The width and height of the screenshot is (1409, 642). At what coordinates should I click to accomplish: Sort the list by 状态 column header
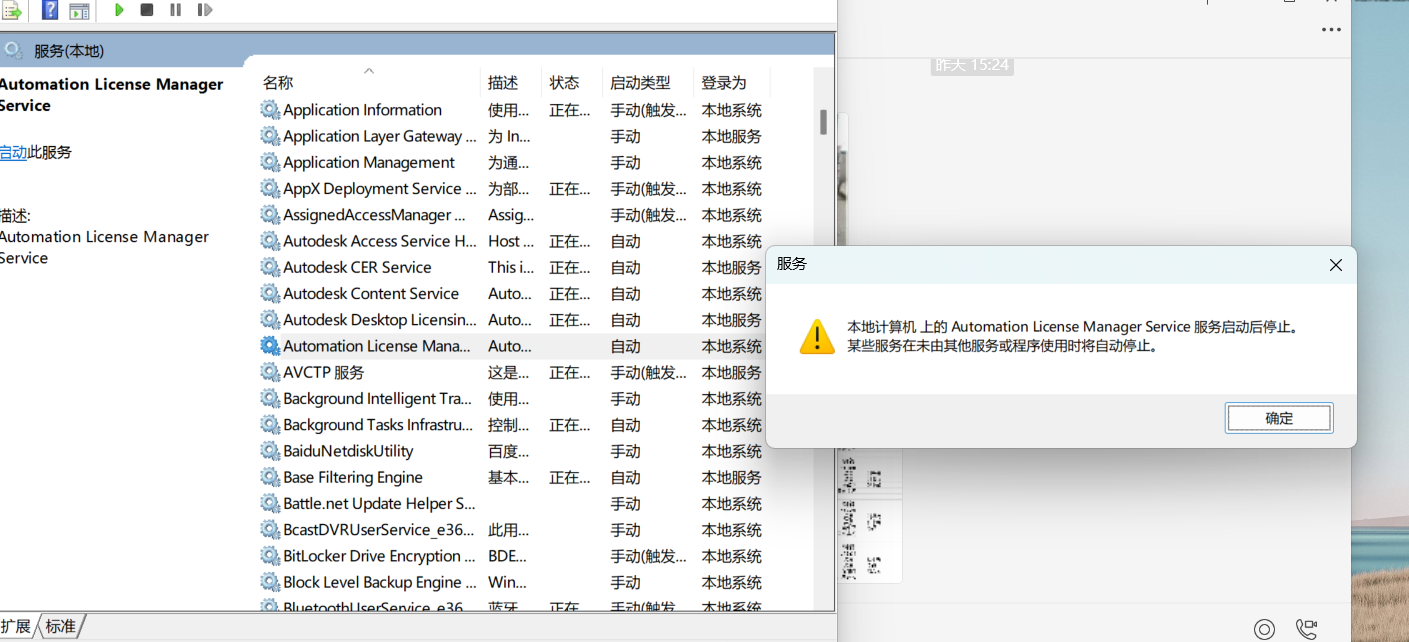pyautogui.click(x=564, y=83)
